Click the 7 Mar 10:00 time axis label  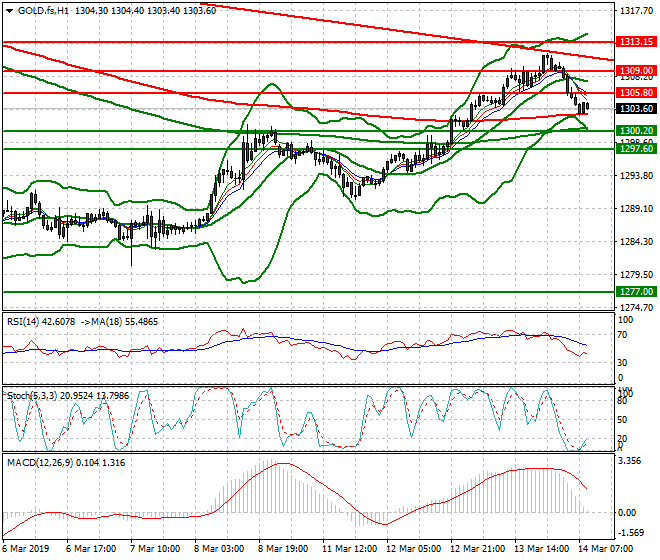coord(155,549)
